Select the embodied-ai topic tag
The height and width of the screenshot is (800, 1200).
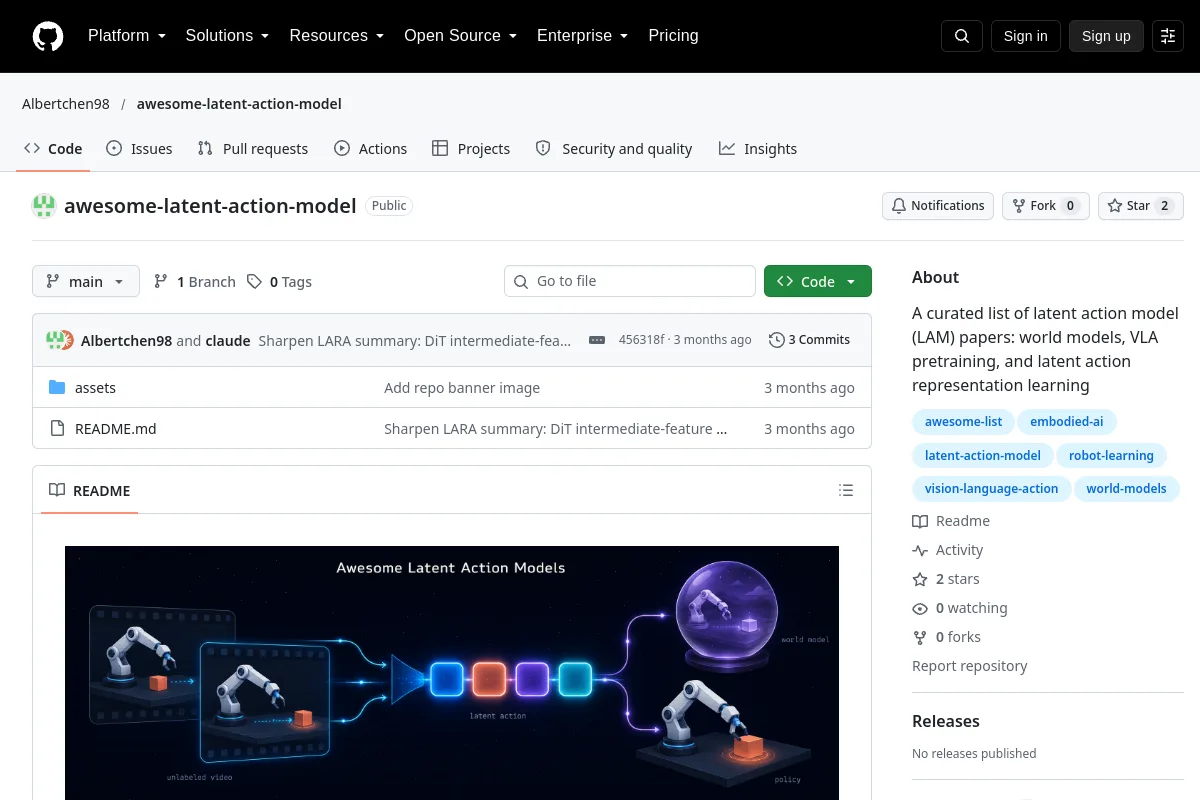1067,422
